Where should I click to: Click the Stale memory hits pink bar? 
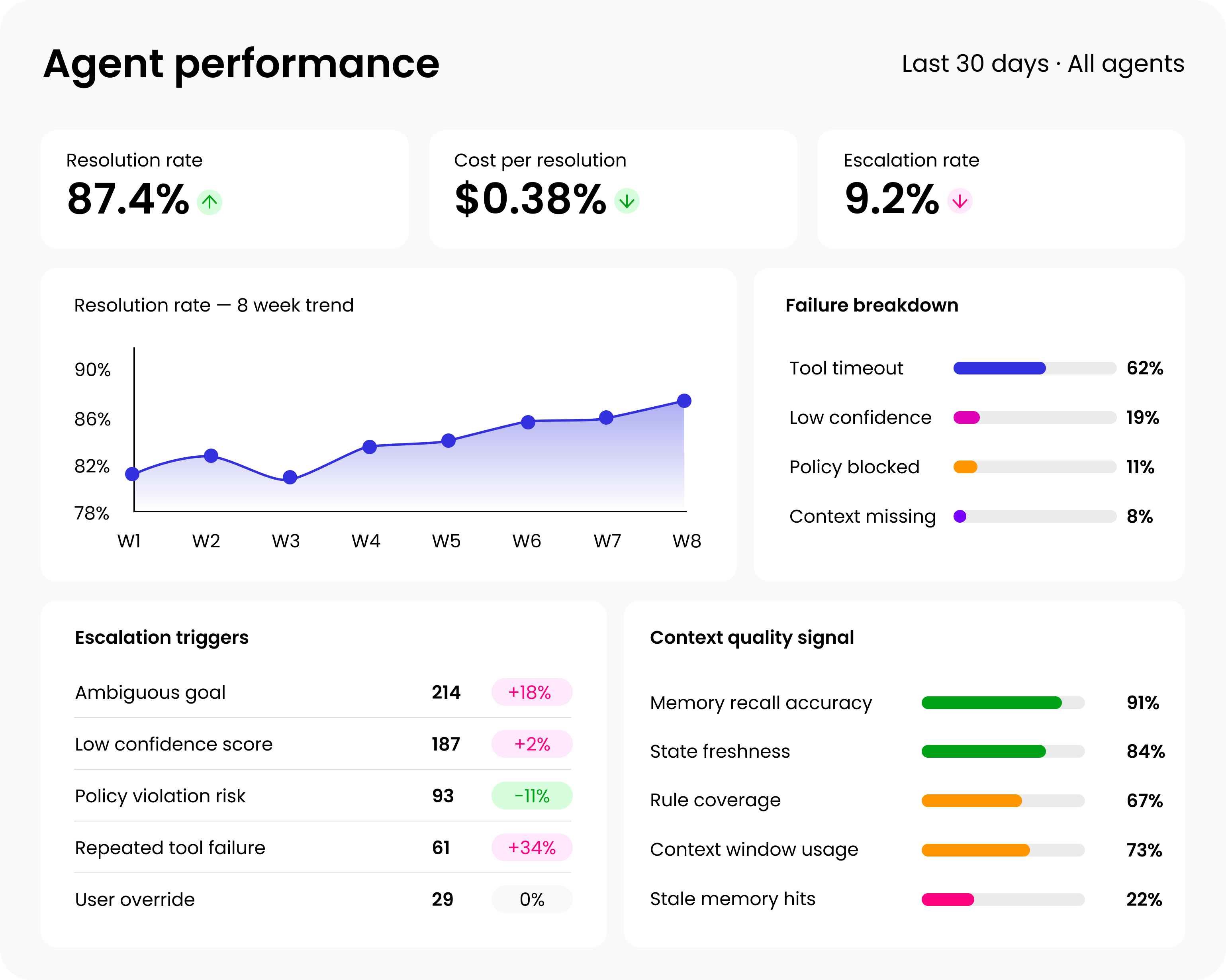(947, 899)
